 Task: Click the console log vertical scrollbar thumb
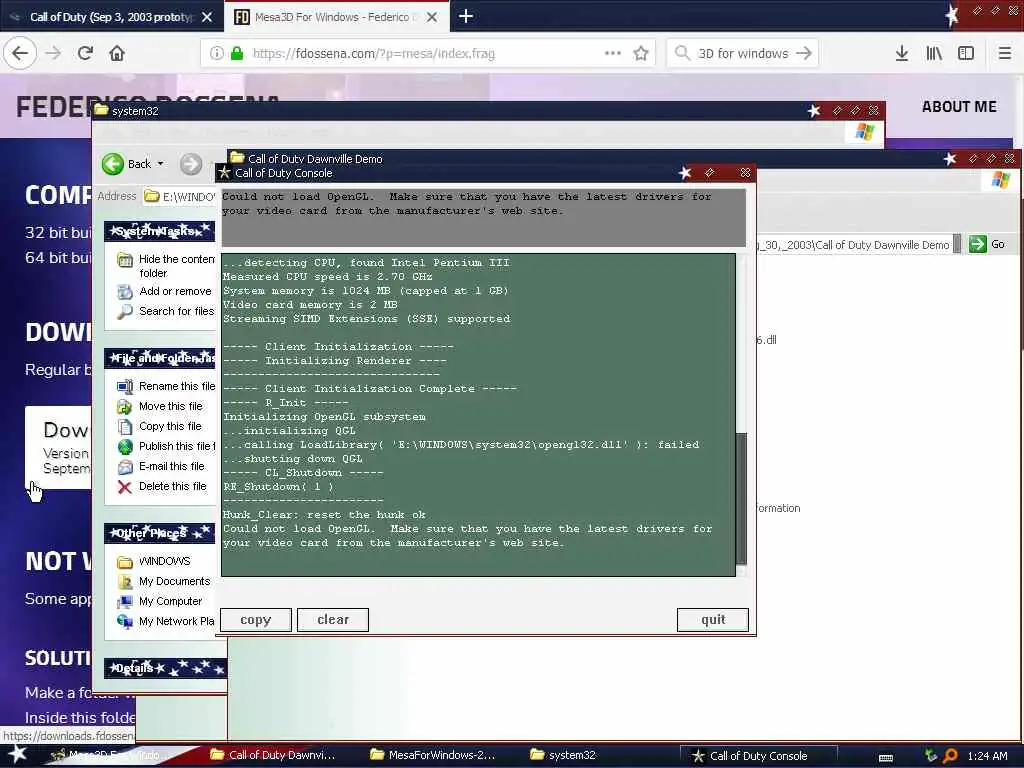coord(741,498)
